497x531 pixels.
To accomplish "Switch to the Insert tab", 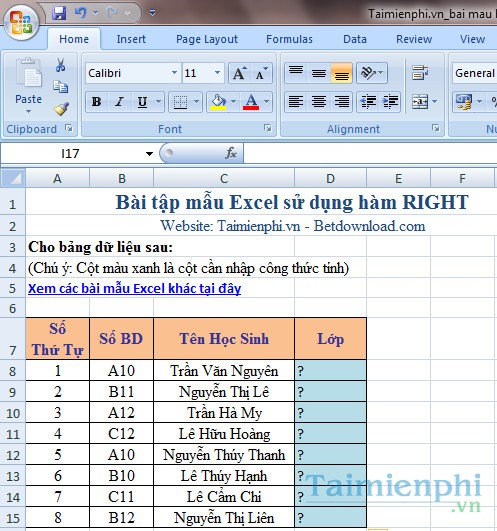I will [x=131, y=39].
